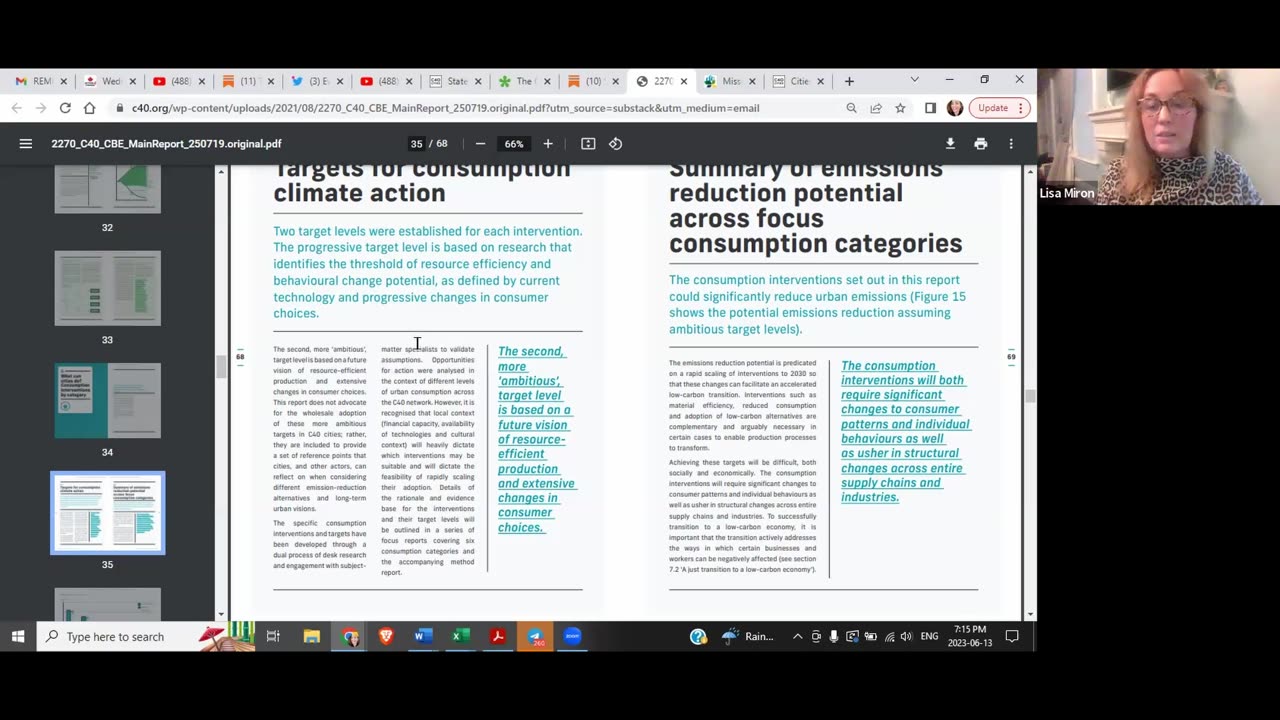The image size is (1280, 720).
Task: Open the PDF sidebar hamburger menu
Action: 26,144
